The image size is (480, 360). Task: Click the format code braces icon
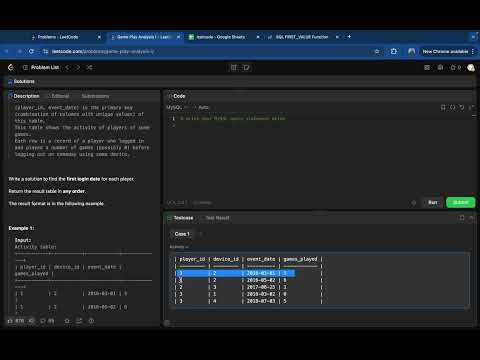coord(453,107)
